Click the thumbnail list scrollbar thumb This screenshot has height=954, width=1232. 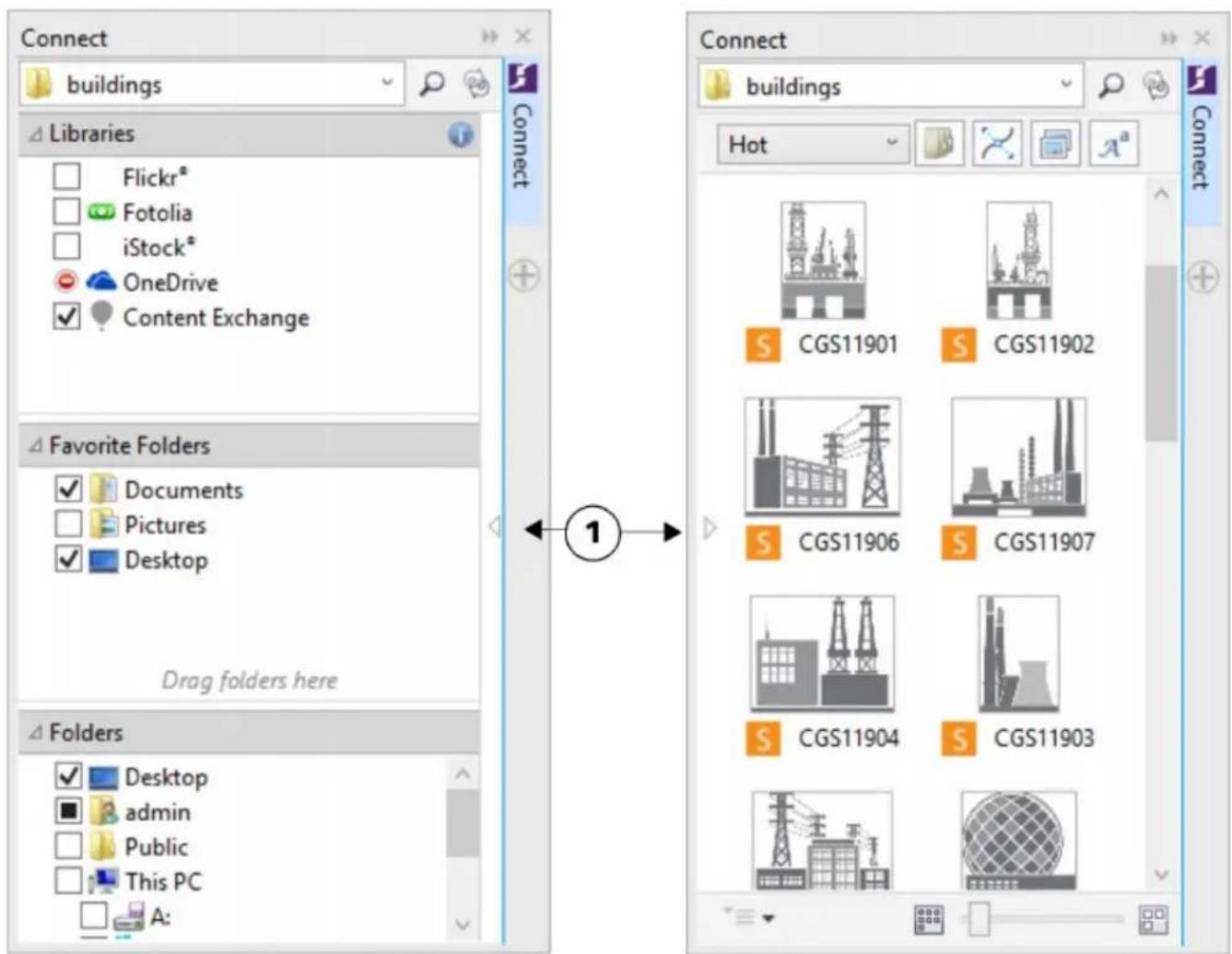click(1161, 352)
